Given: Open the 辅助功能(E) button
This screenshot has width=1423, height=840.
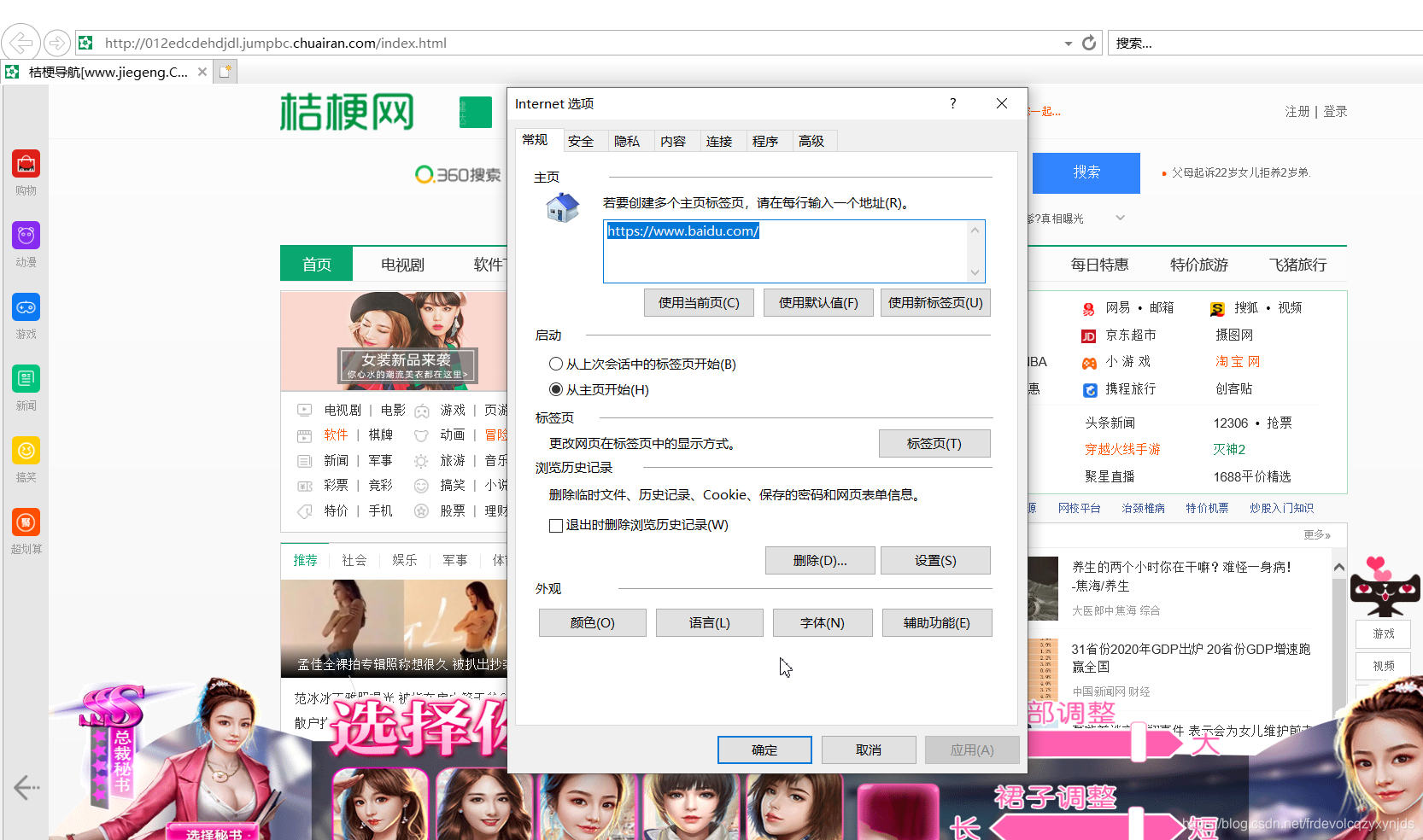Looking at the screenshot, I should point(937,623).
